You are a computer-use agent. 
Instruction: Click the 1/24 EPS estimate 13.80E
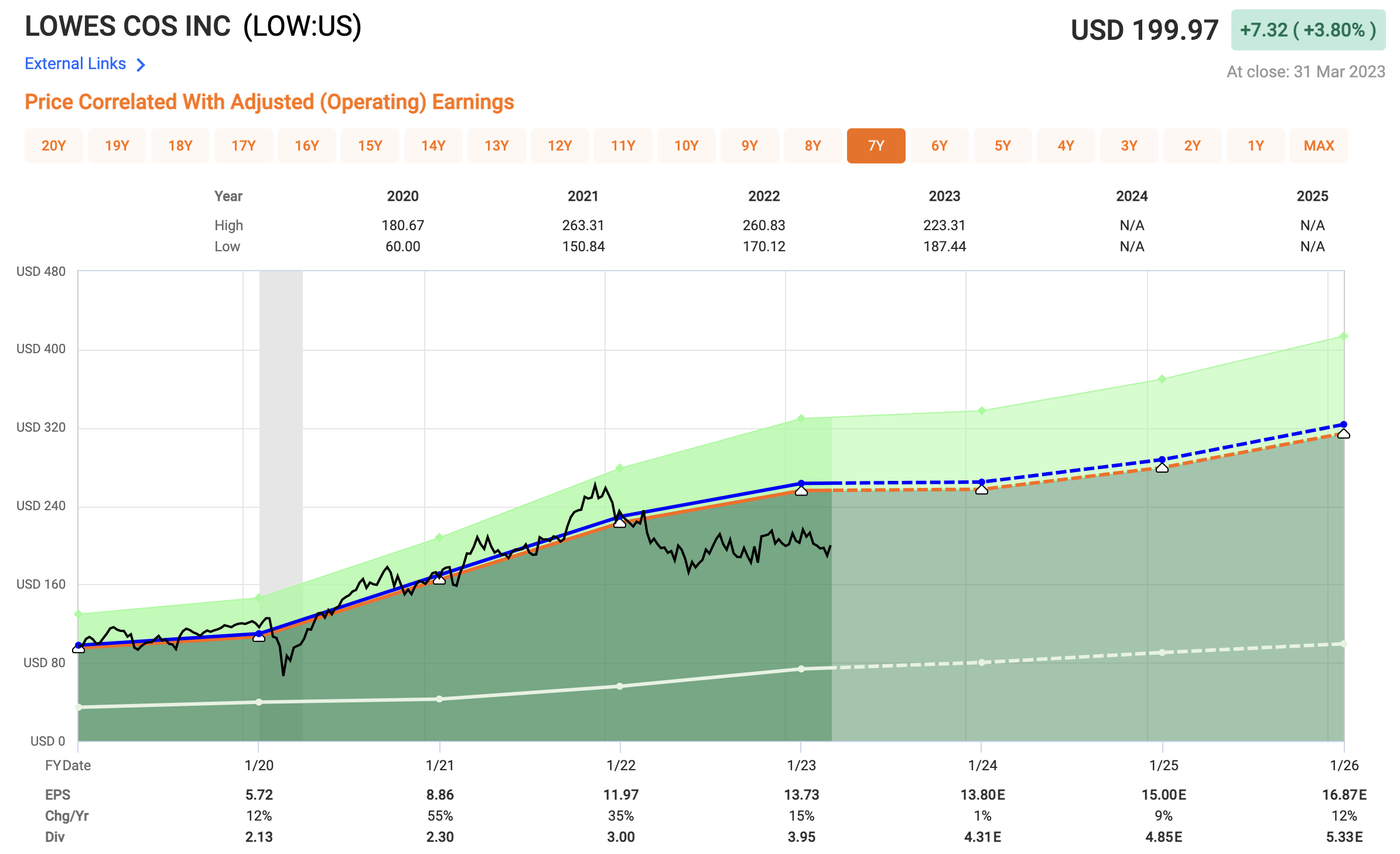tap(982, 795)
